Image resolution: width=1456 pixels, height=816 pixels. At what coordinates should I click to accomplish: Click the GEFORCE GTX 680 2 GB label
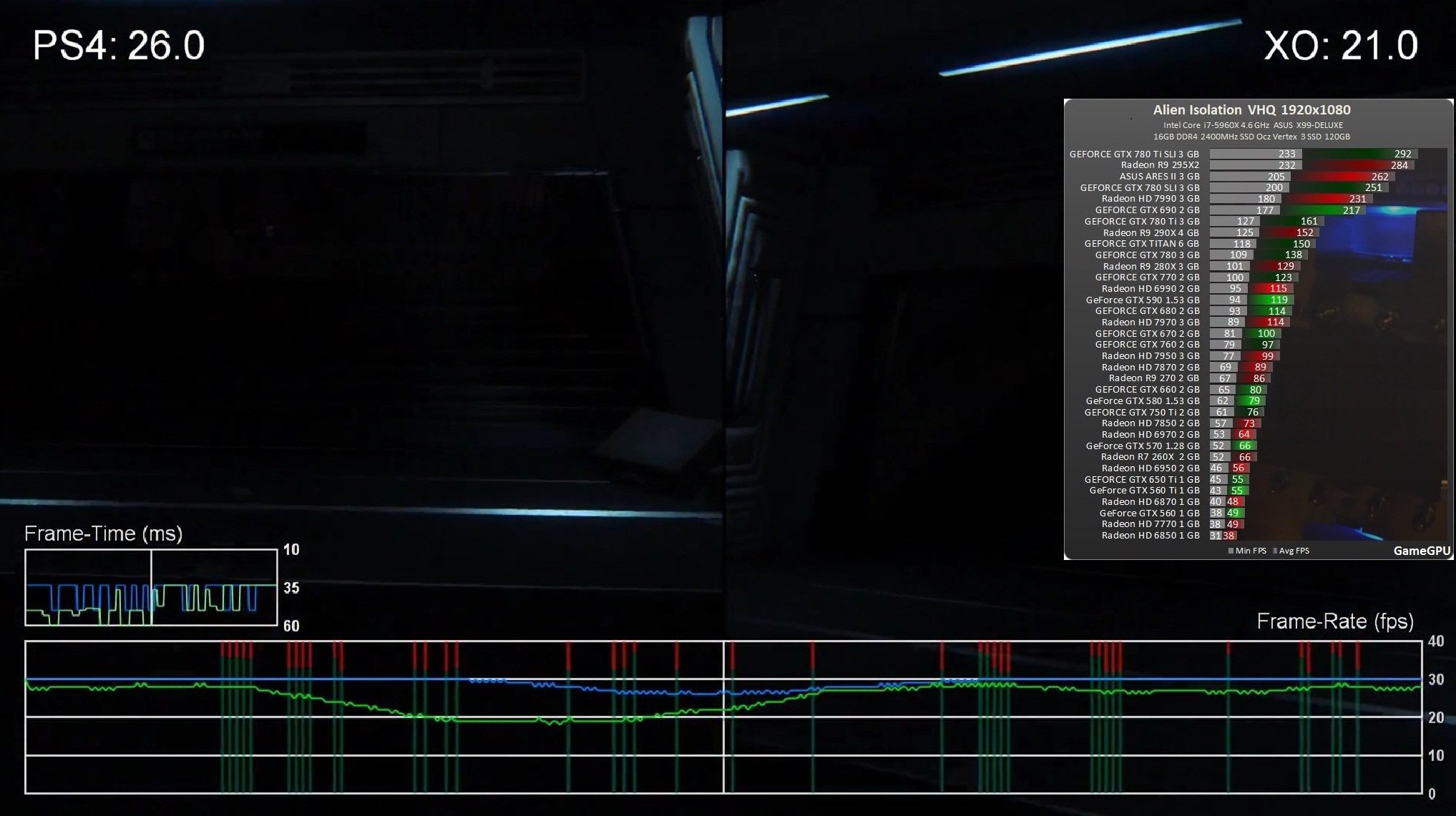coord(1147,311)
